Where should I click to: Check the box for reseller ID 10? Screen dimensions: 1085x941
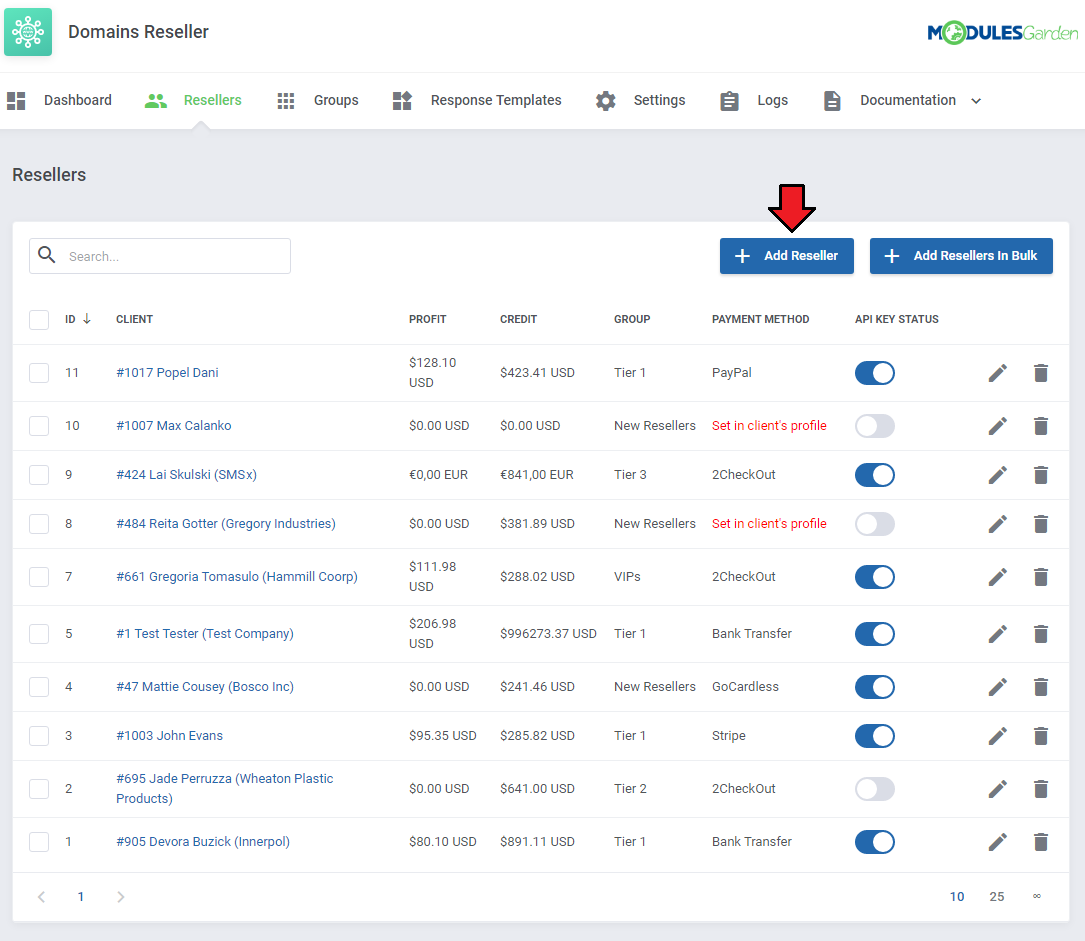click(39, 426)
